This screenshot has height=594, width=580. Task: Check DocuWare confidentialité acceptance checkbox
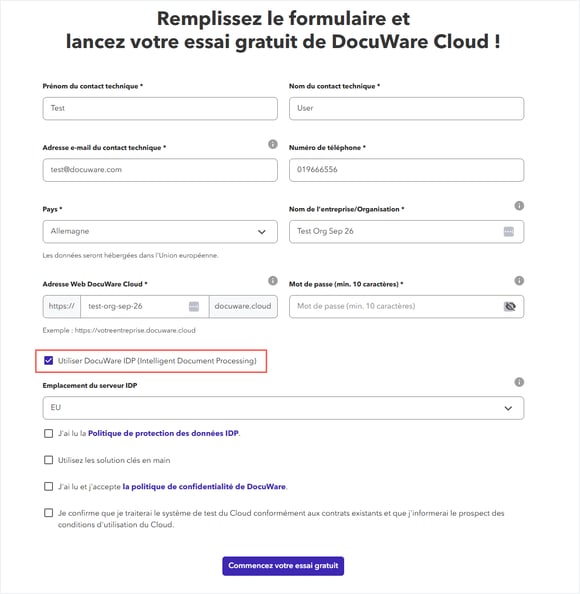click(48, 486)
